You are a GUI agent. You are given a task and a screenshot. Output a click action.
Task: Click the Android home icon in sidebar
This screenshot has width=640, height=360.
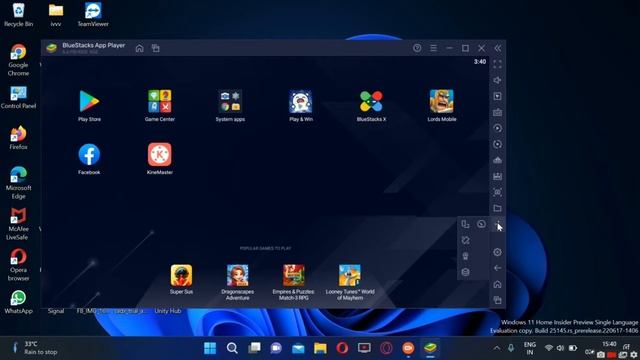498,284
